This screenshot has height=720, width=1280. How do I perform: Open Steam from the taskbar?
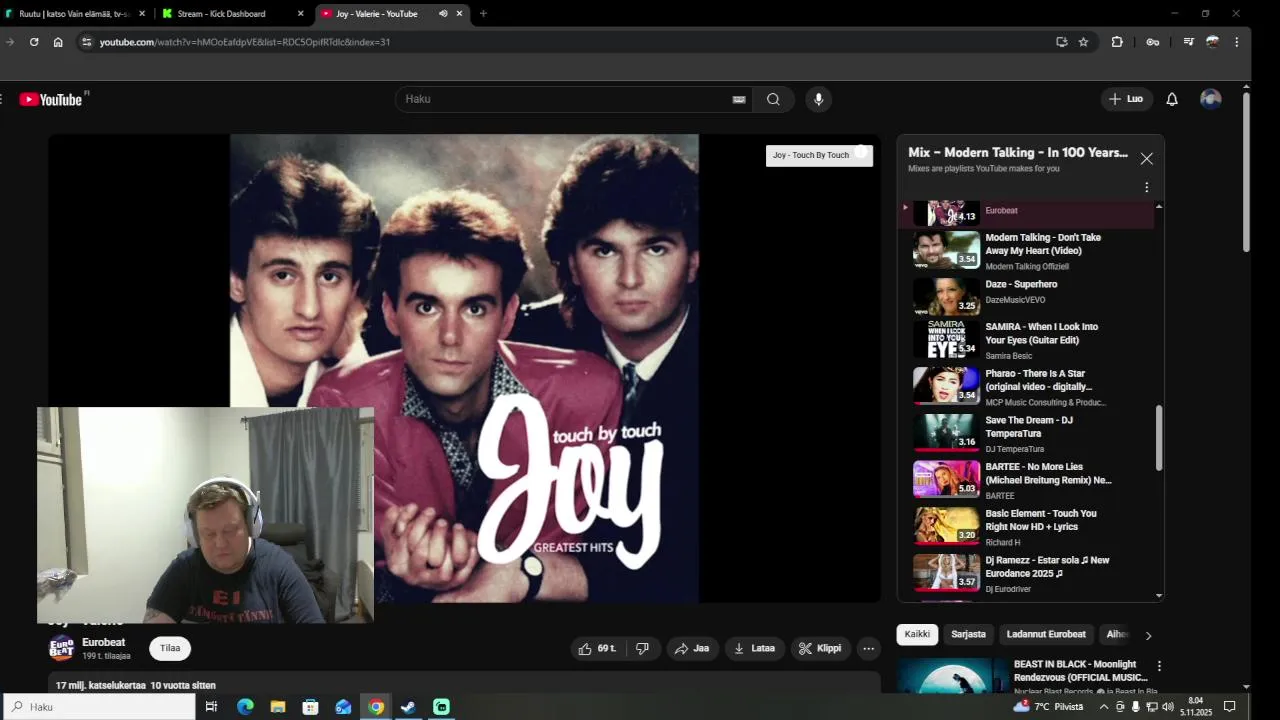click(408, 707)
